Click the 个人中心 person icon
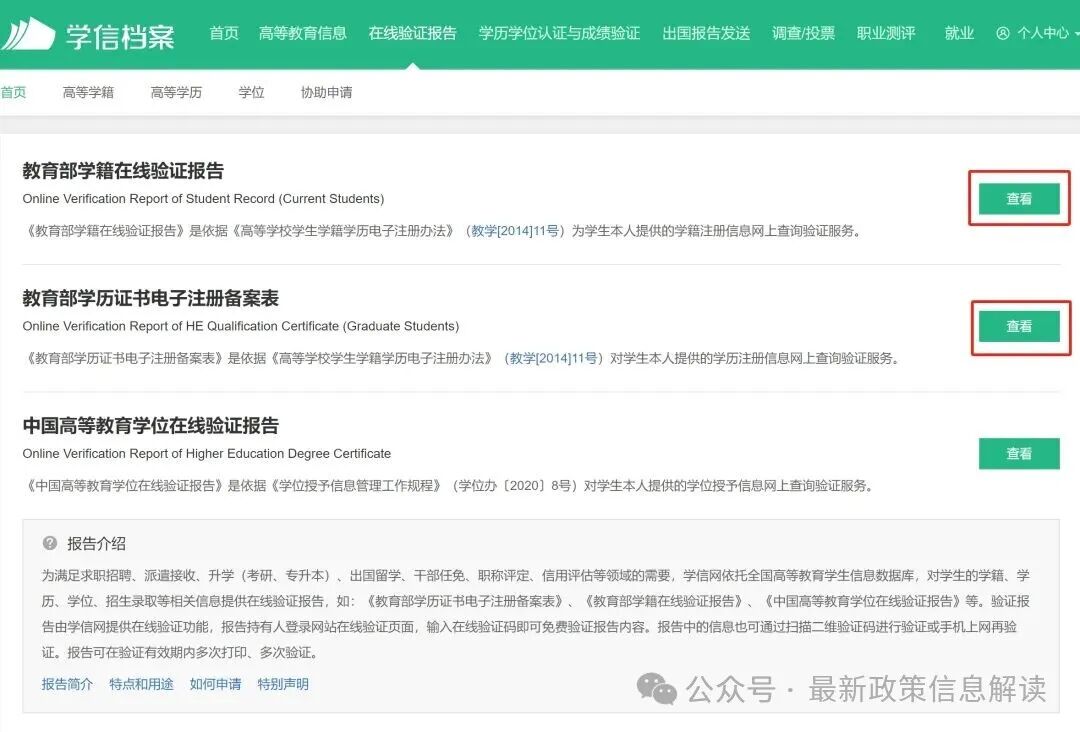 tap(1003, 32)
